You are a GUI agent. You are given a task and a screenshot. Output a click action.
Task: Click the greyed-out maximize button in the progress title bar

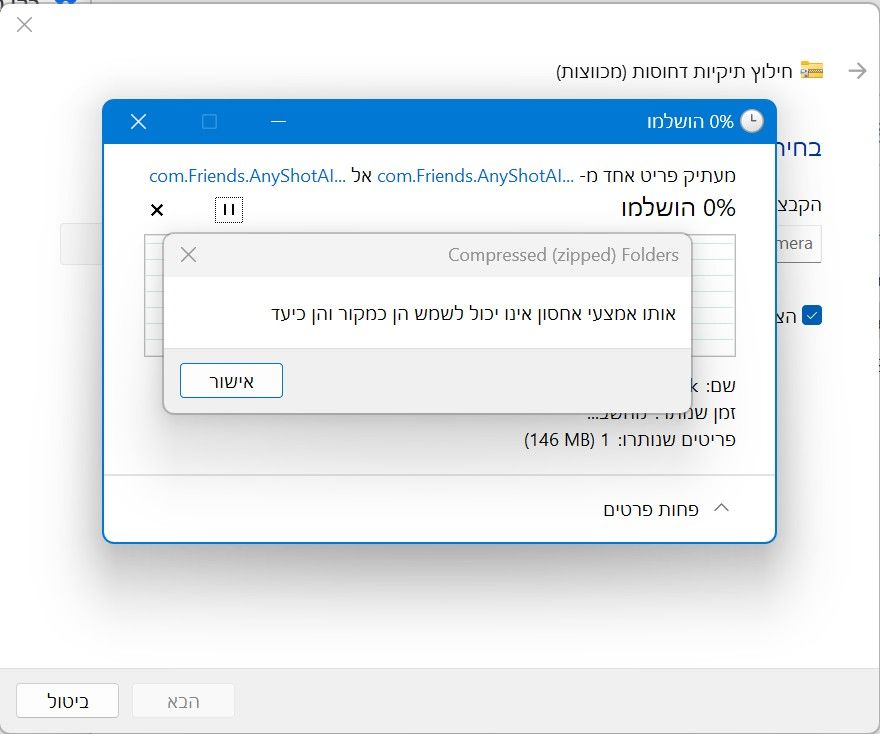click(x=209, y=121)
